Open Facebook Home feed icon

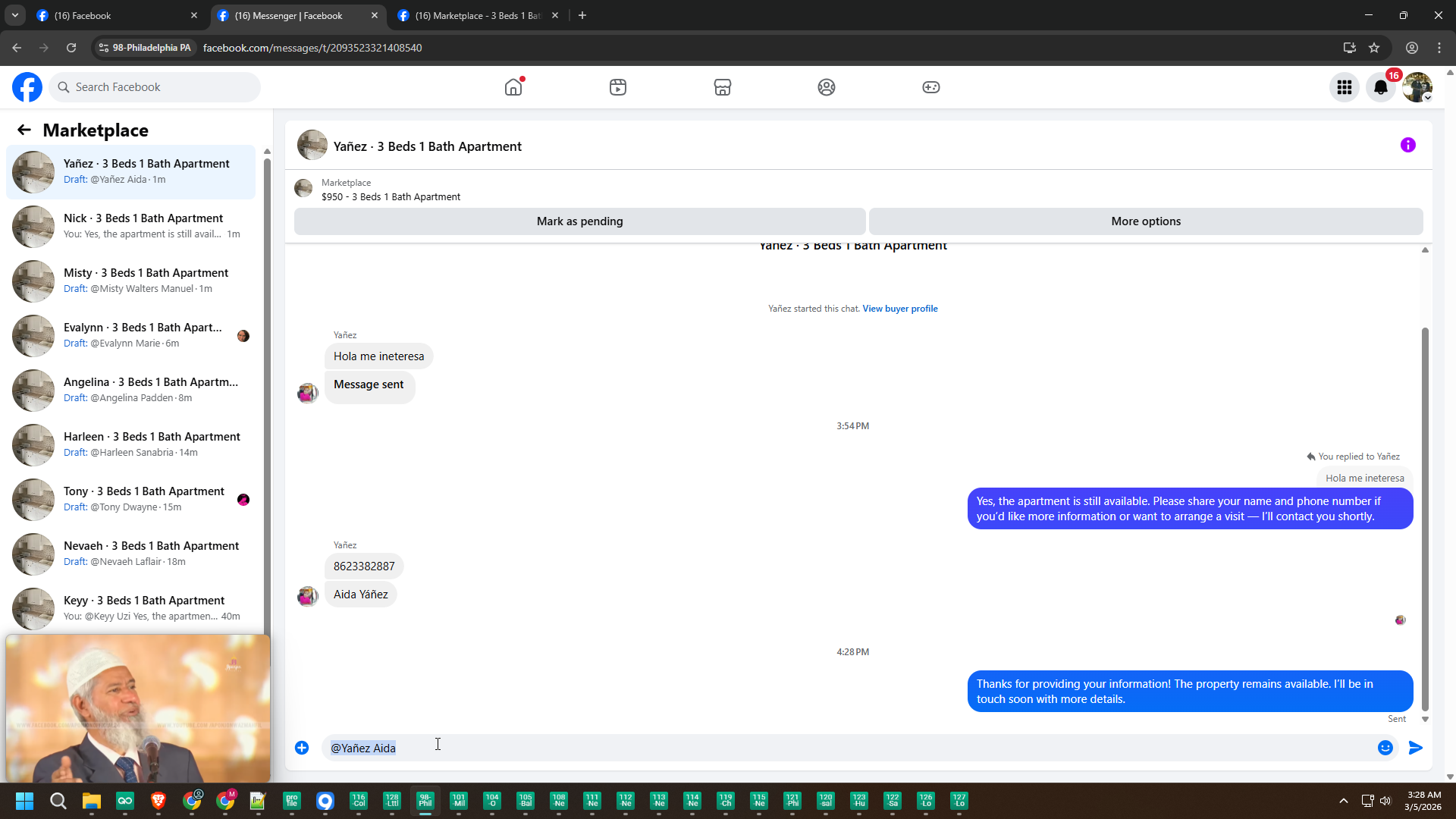coord(513,87)
